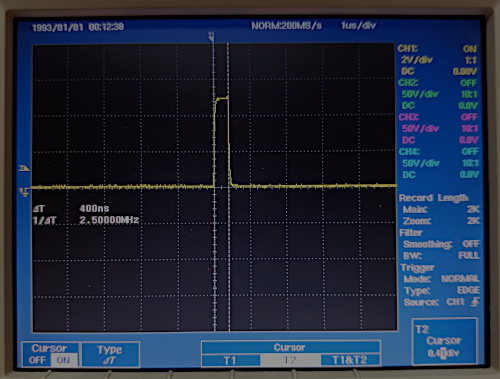Click the CH1 ground reference marker
Image resolution: width=500 pixels, height=379 pixels.
[x=25, y=192]
